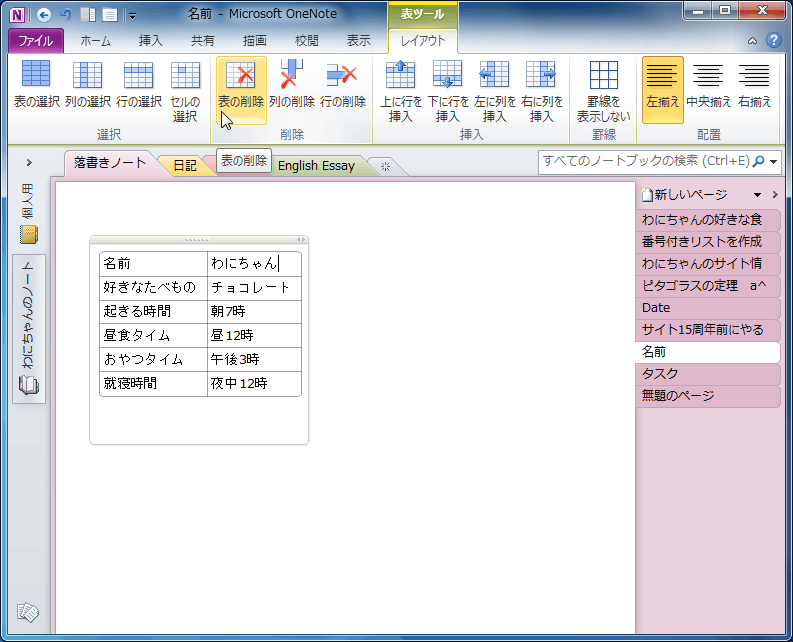Screen dimensions: 793x642
Task: Click the Delete Table (表の削除) button
Action: coord(241,90)
